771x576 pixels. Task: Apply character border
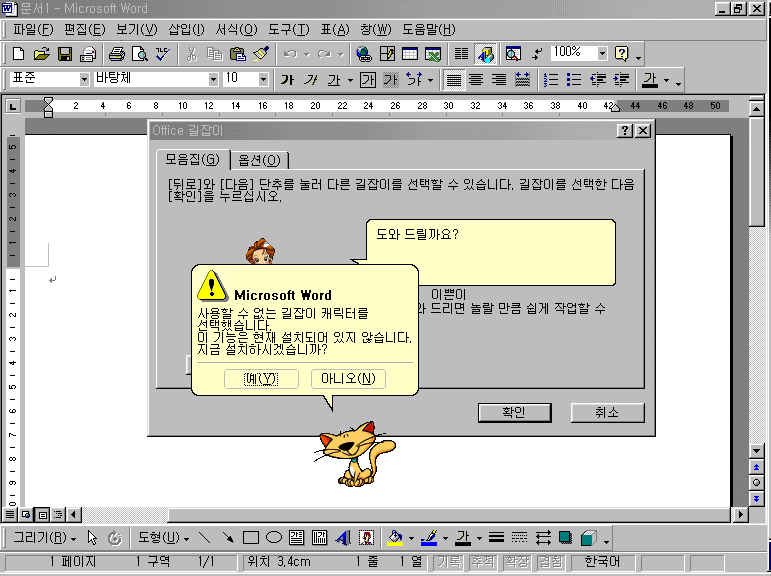(x=367, y=80)
